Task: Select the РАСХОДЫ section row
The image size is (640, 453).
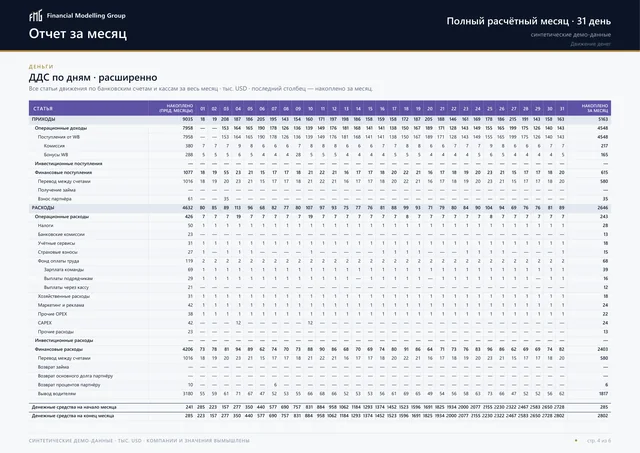Action: pos(320,208)
